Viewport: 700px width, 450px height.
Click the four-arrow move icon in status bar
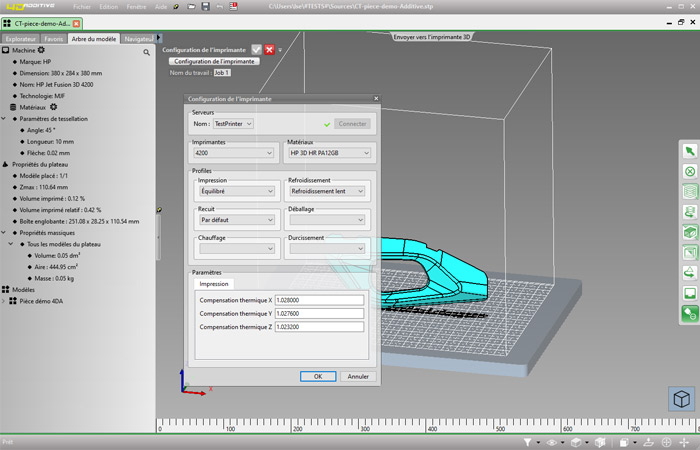point(684,442)
